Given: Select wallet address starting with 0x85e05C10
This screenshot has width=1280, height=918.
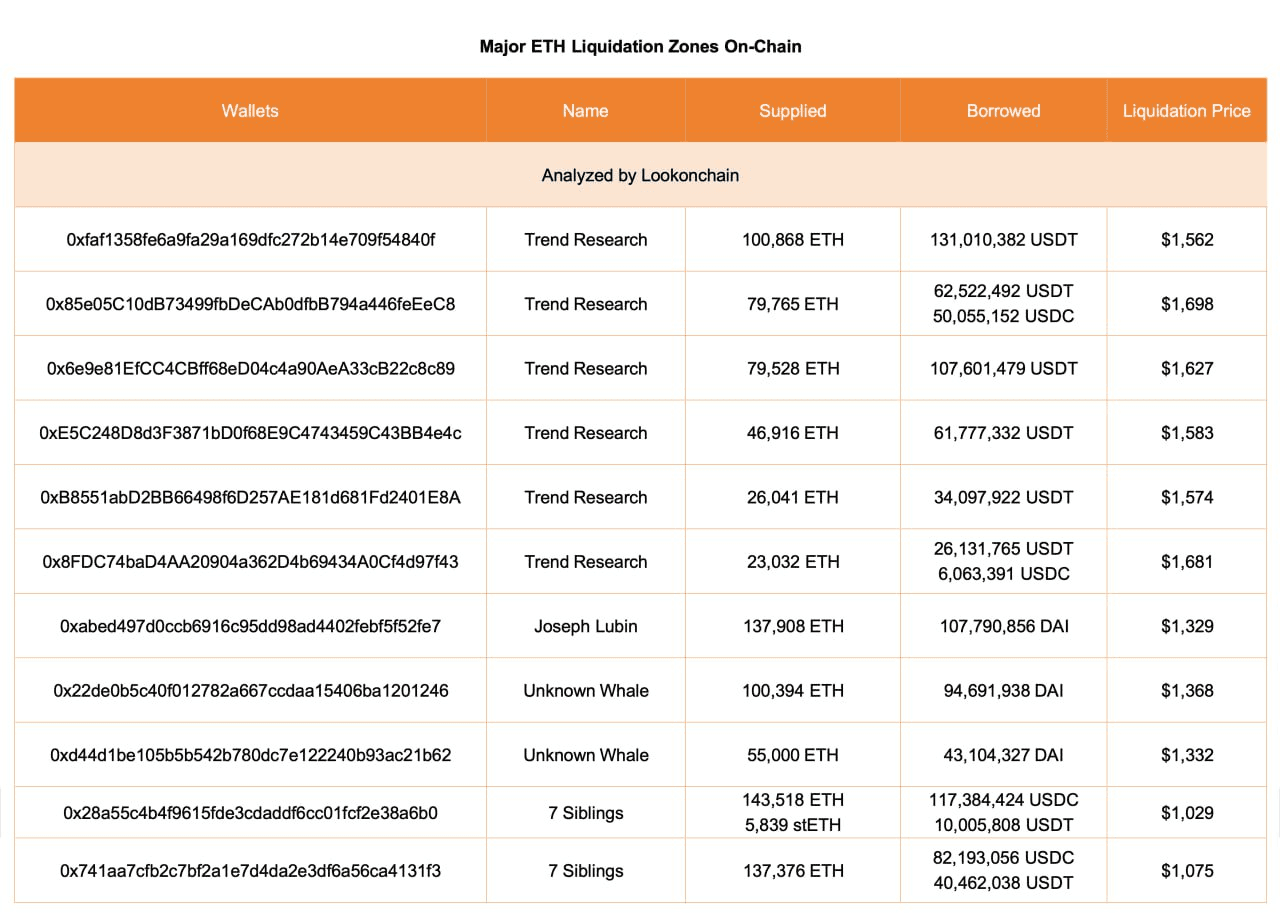Looking at the screenshot, I should click(x=249, y=303).
